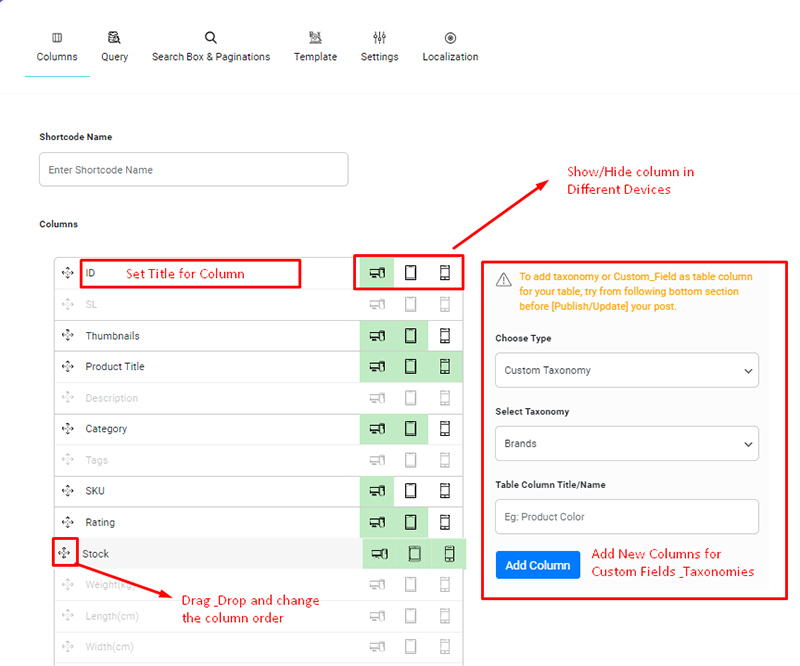
Task: Toggle mobile visibility for Stock column
Action: 449,553
